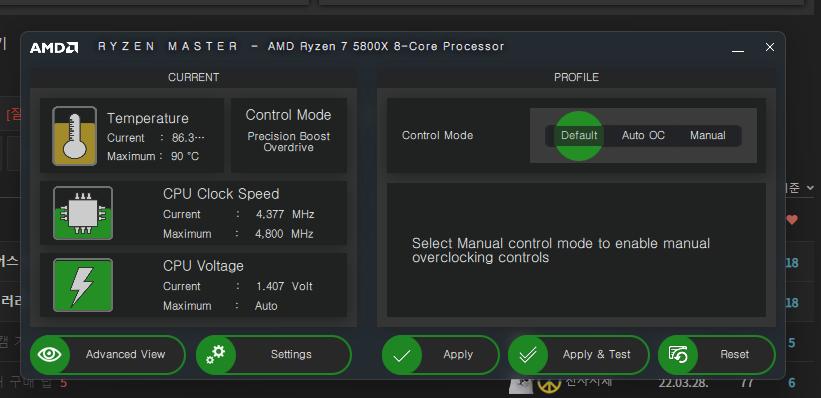Click the Select Manual control mode message
The width and height of the screenshot is (821, 398).
(561, 250)
